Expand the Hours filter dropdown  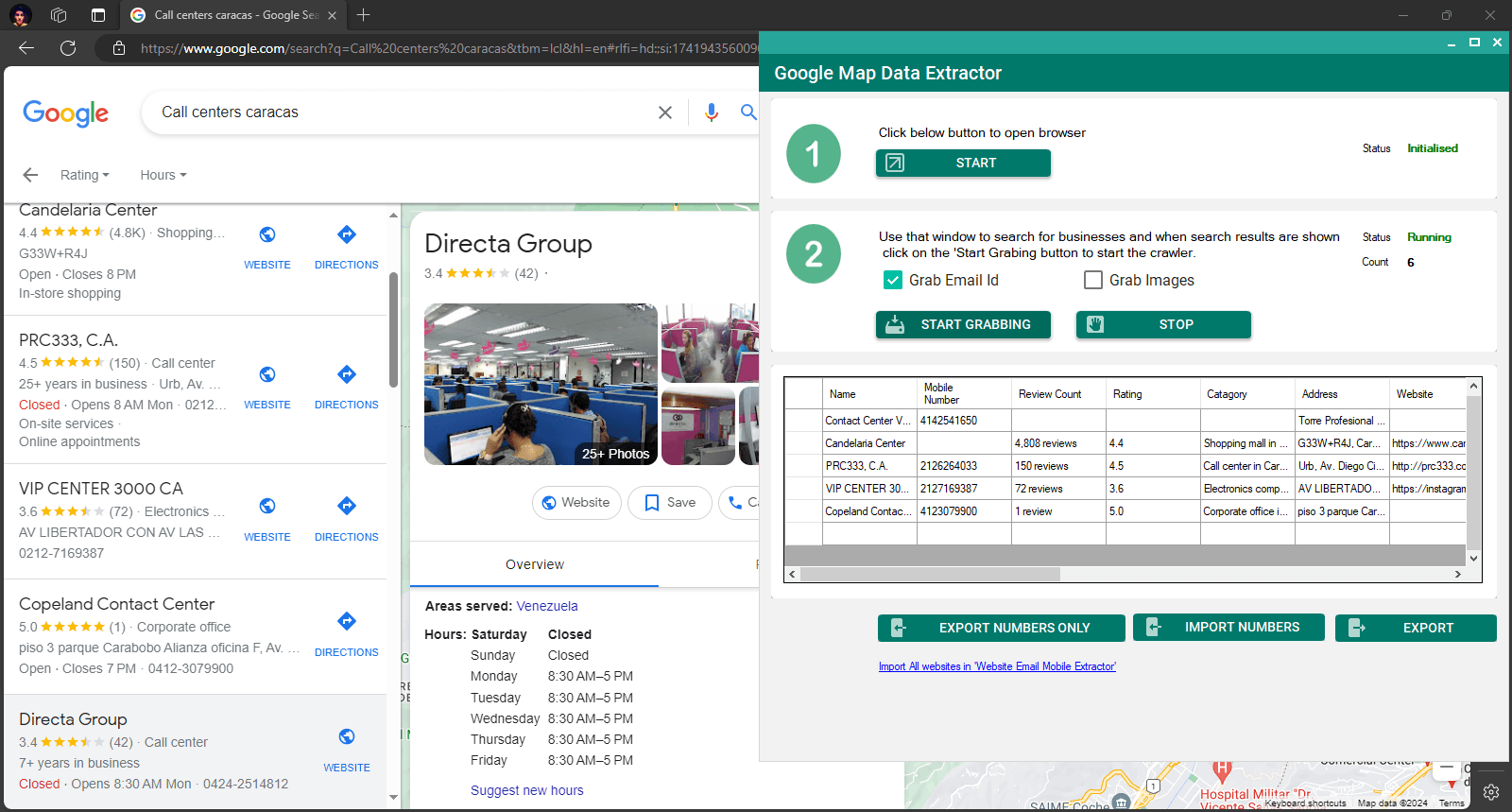[163, 175]
